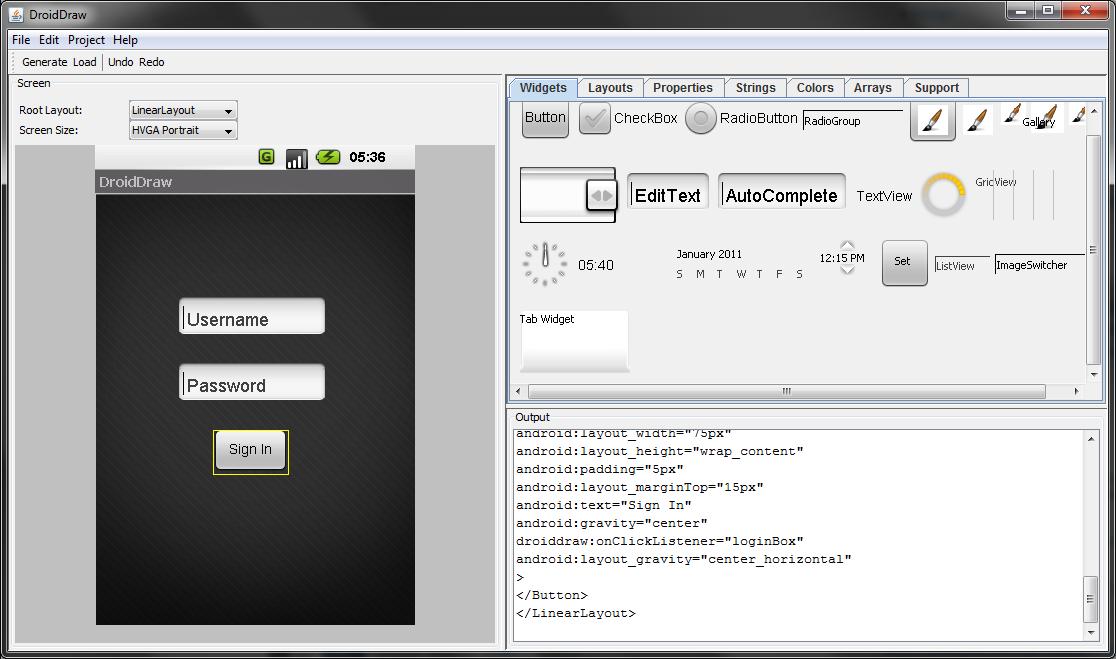Switch to the Widgets tab
The height and width of the screenshot is (659, 1116).
pyautogui.click(x=543, y=88)
